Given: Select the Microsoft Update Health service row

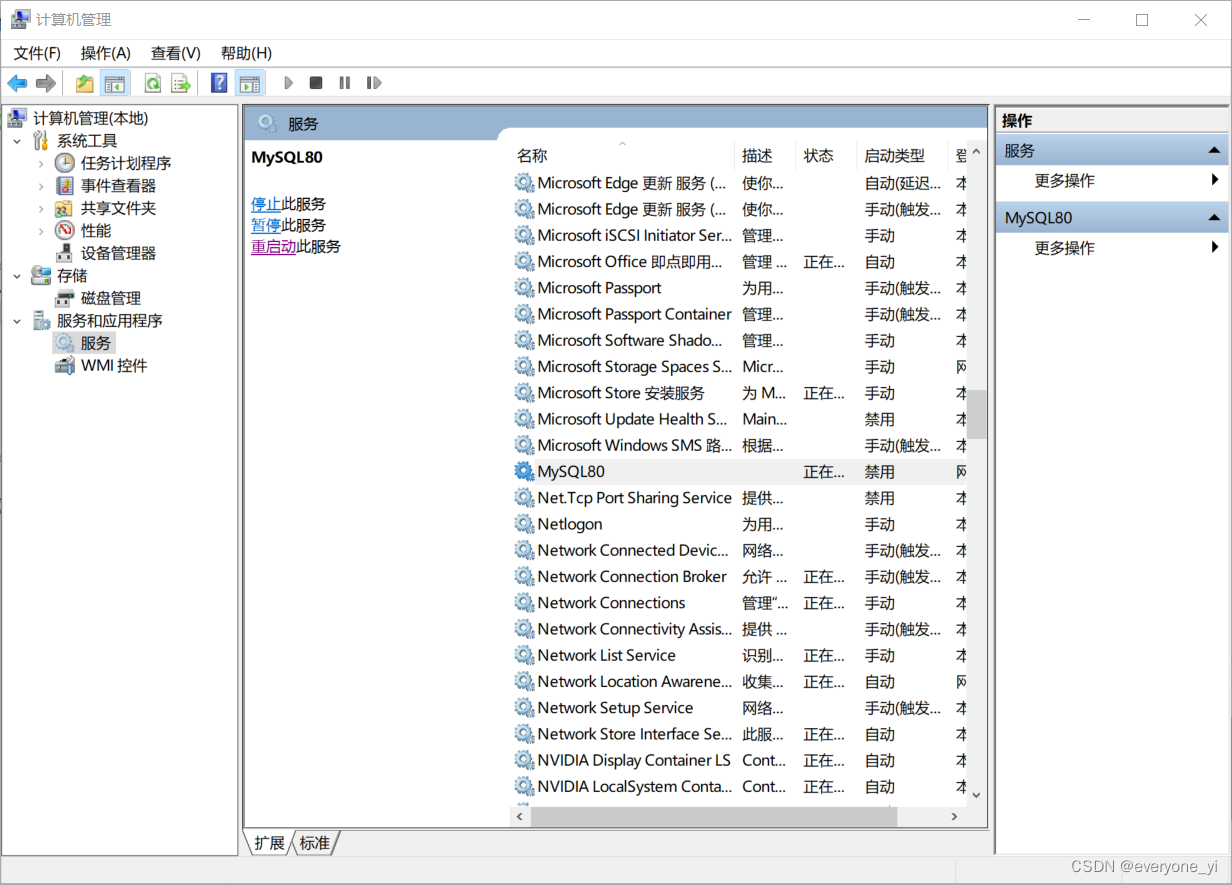Looking at the screenshot, I should (739, 419).
